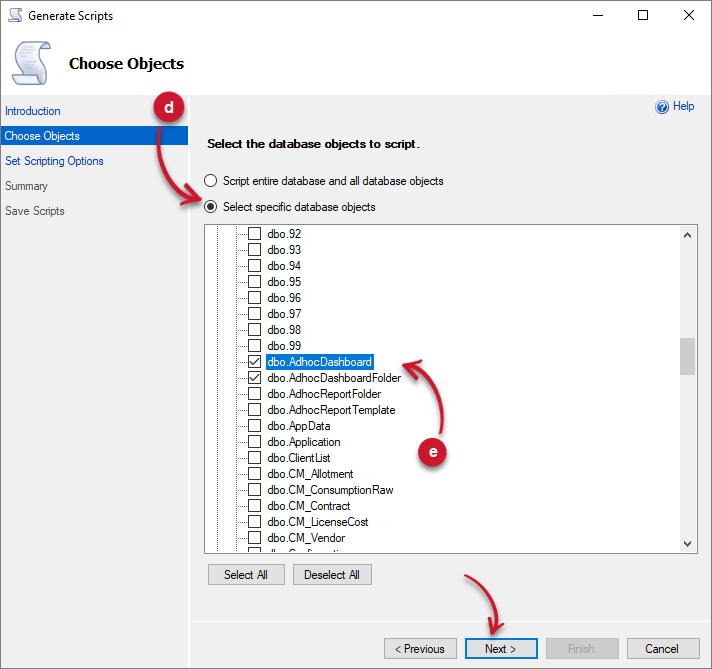Close the Generate Scripts window
The image size is (712, 669).
coord(688,15)
